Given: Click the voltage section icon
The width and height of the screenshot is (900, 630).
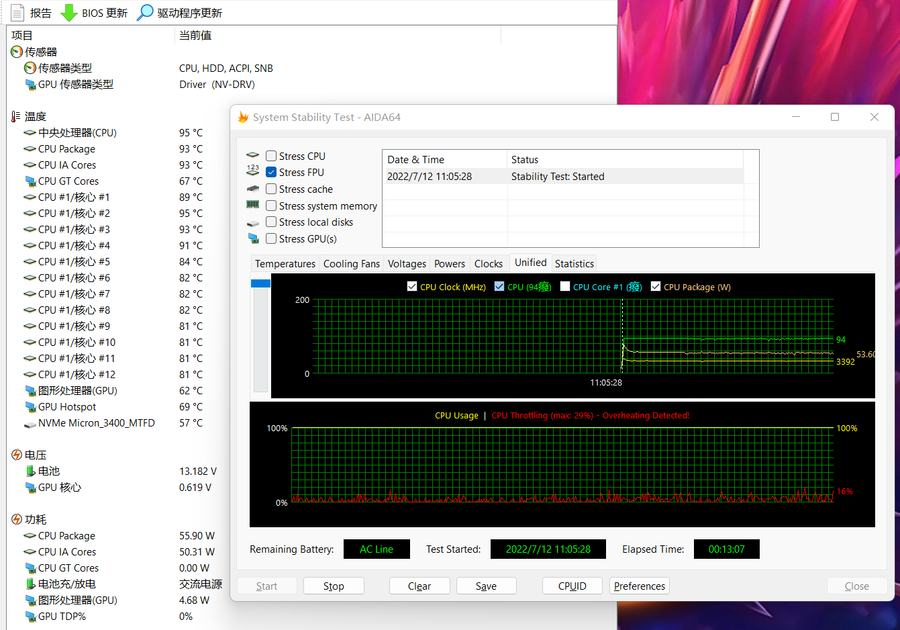Looking at the screenshot, I should [16, 455].
